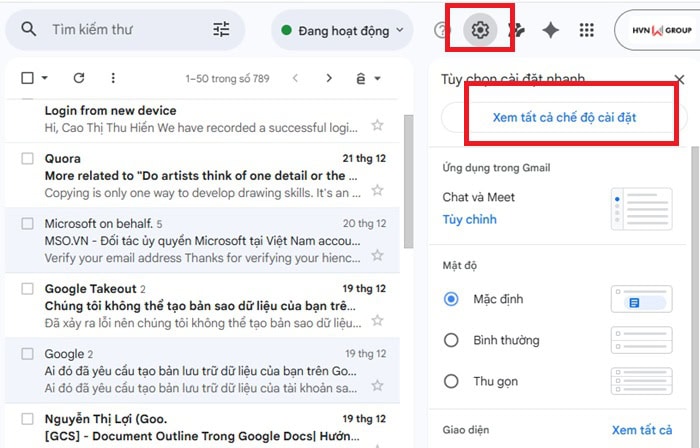This screenshot has height=448, width=700.
Task: Choose Bình thường density option
Action: (451, 340)
